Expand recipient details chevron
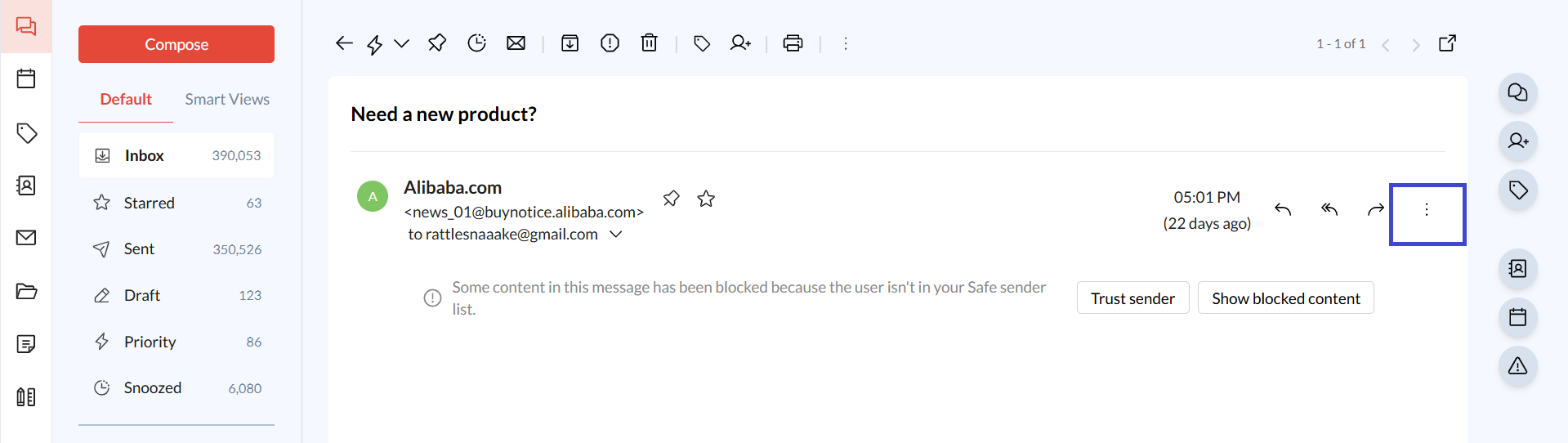This screenshot has width=1568, height=443. tap(616, 235)
